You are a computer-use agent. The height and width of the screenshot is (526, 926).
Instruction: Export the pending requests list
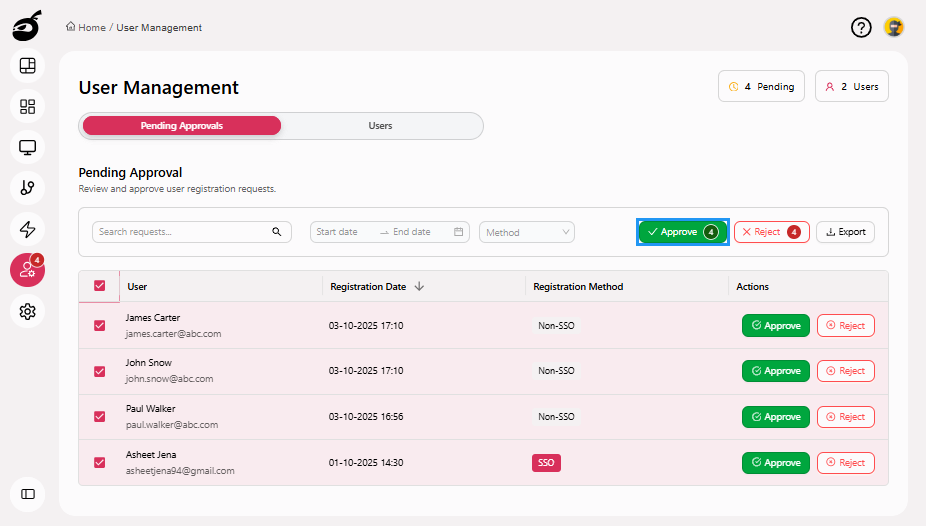(x=845, y=232)
